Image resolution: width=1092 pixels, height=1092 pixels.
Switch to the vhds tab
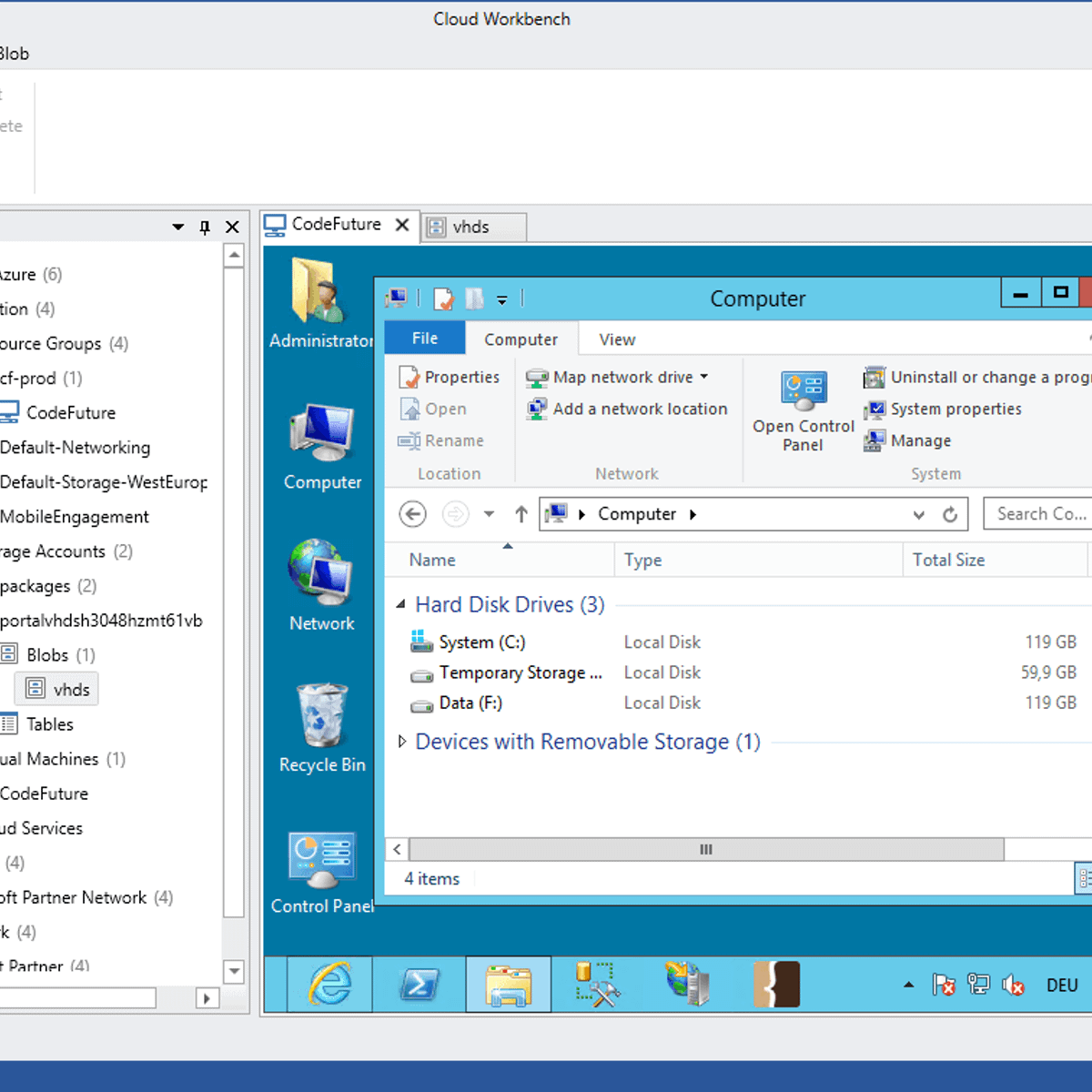(471, 227)
